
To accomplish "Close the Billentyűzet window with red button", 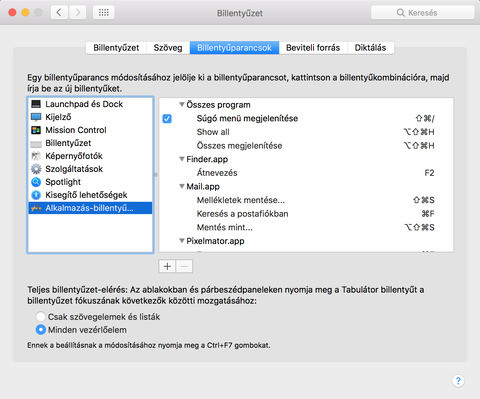I will coord(12,13).
